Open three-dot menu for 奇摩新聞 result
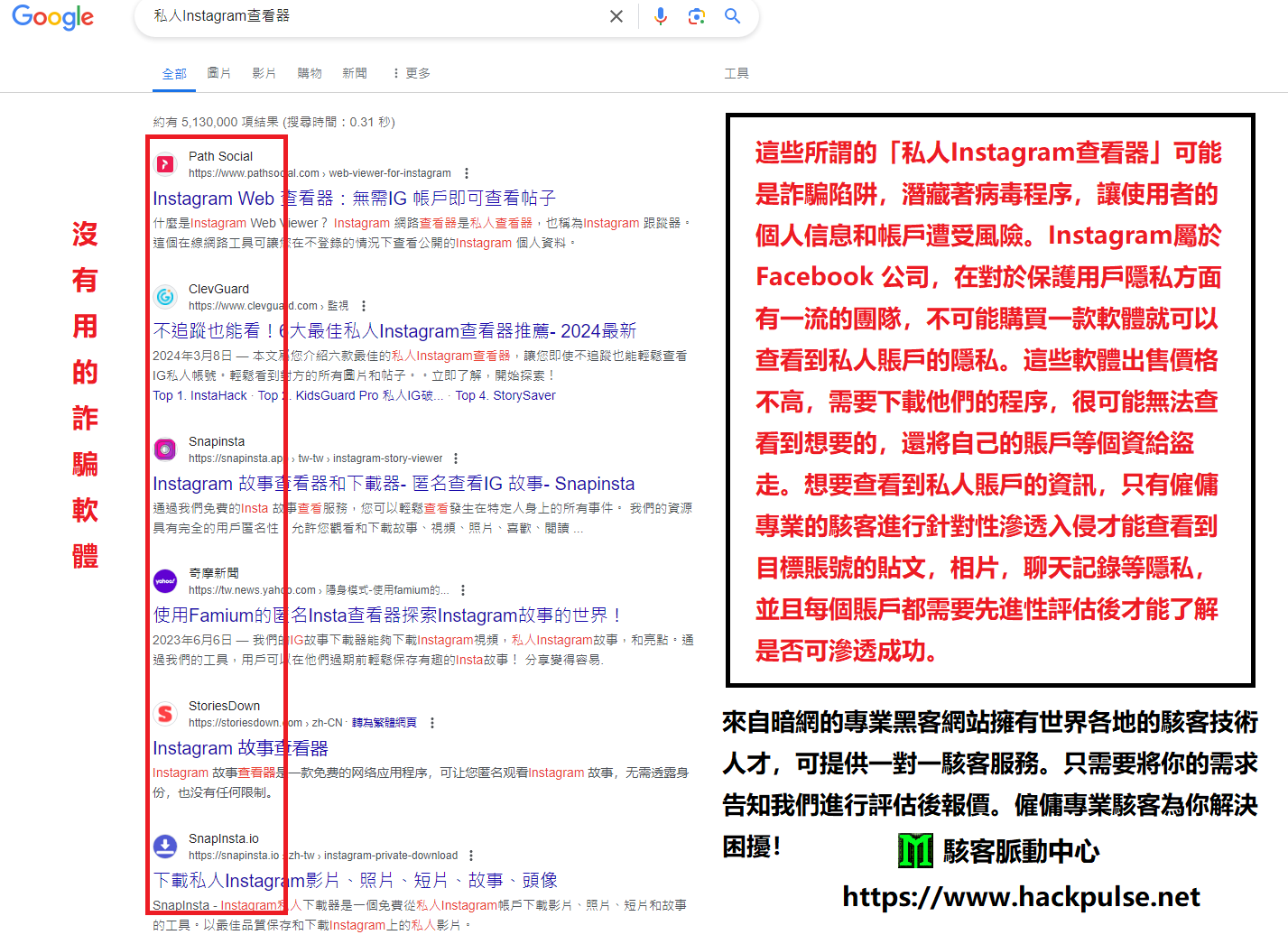The height and width of the screenshot is (944, 1288). (463, 590)
